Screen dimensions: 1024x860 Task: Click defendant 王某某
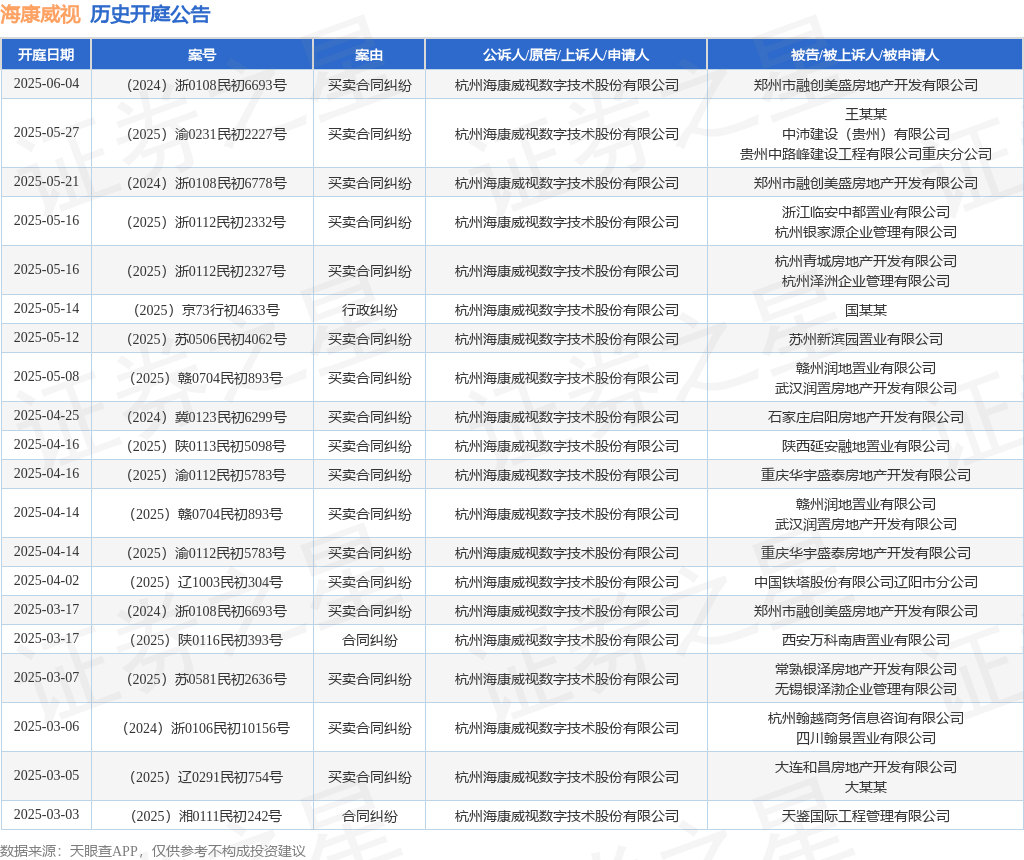click(865, 114)
